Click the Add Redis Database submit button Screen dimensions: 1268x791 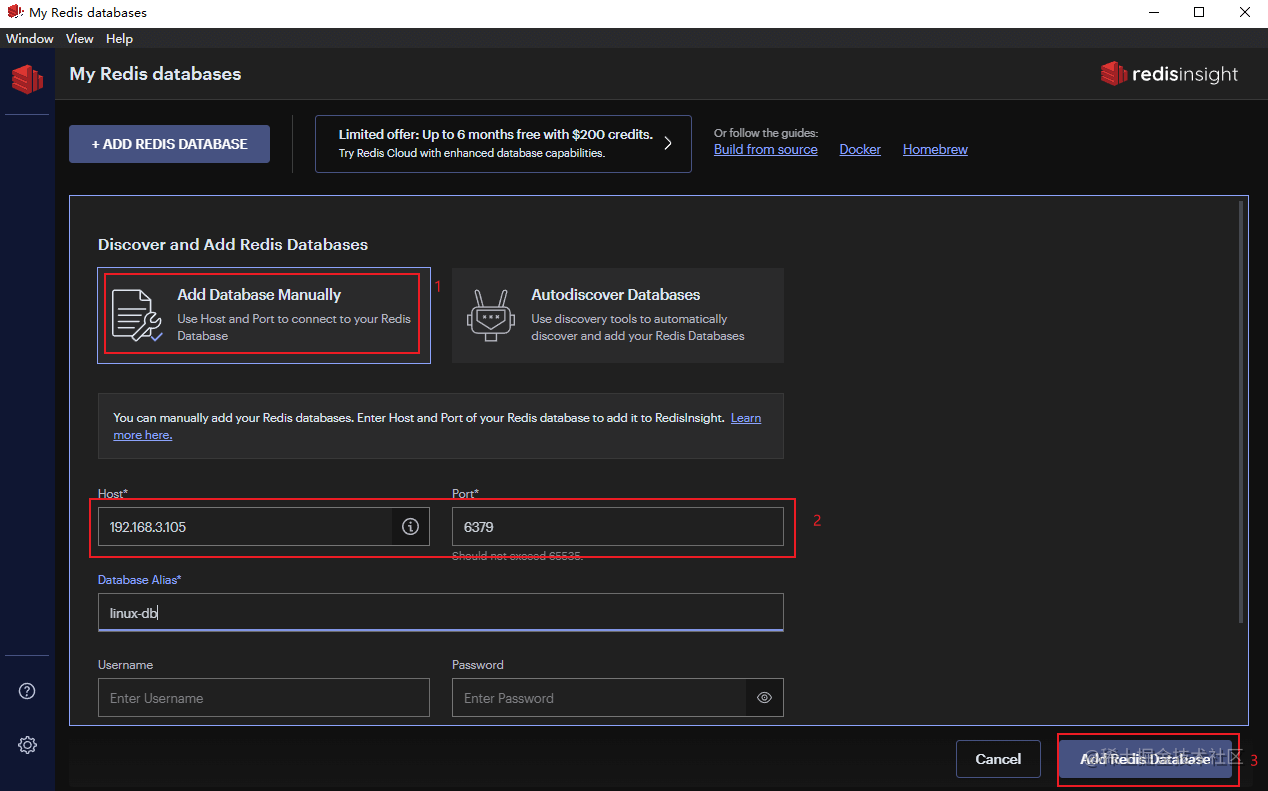coord(1145,759)
